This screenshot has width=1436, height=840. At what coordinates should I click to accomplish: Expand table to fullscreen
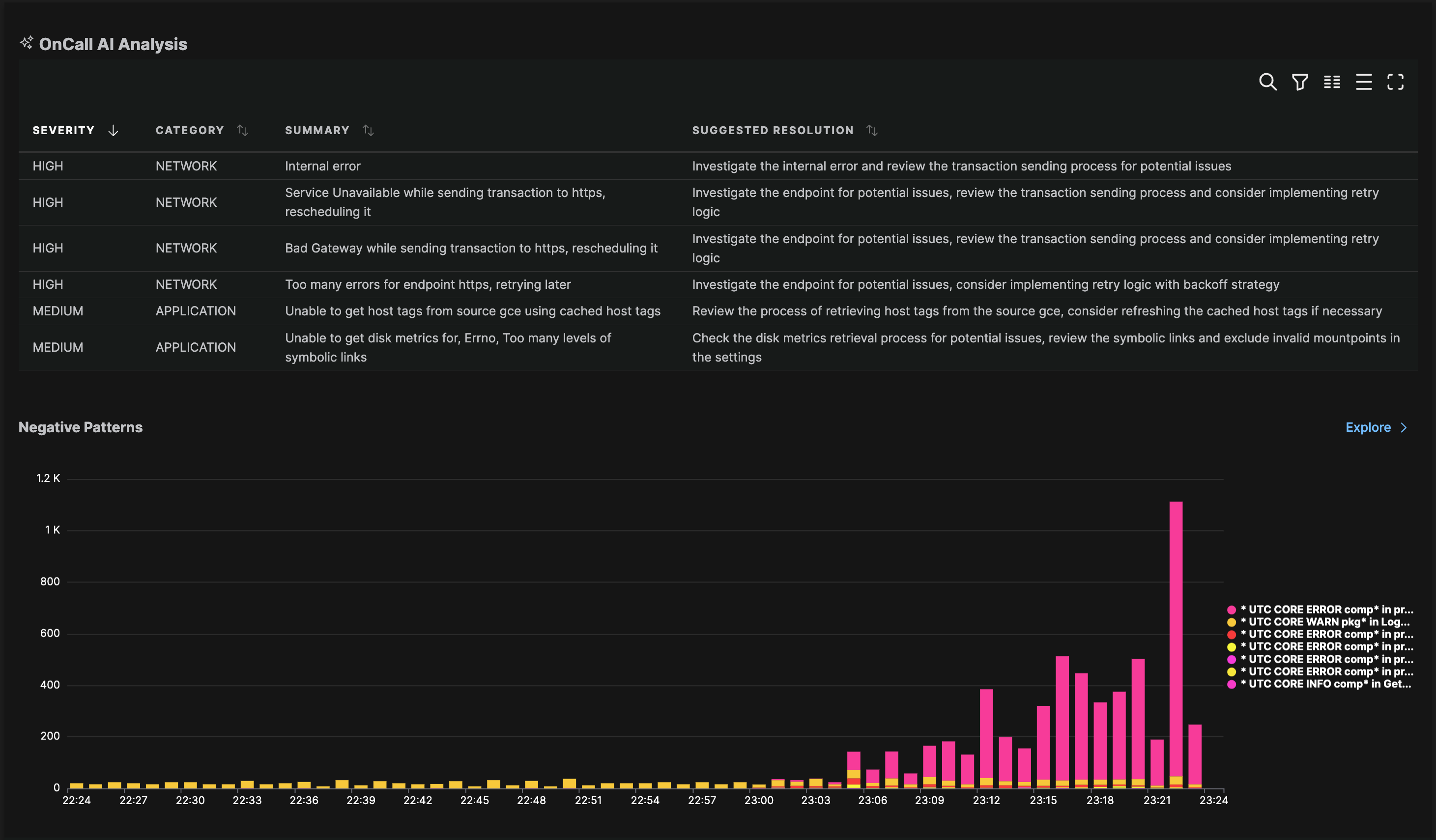tap(1396, 82)
